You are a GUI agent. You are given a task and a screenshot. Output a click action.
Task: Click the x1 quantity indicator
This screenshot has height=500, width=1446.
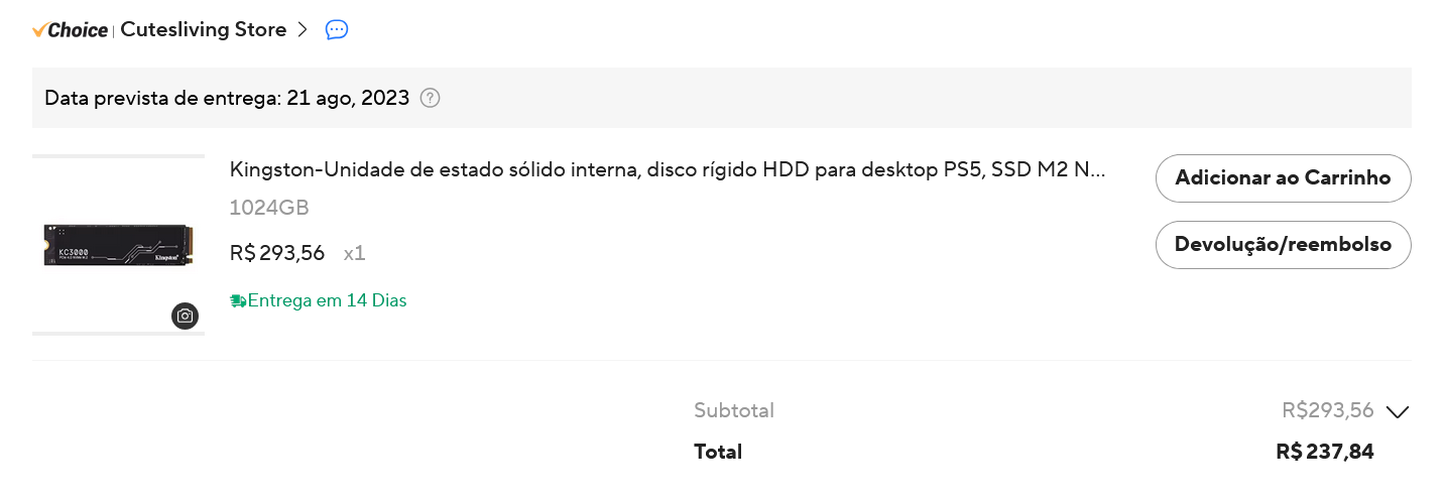click(x=354, y=253)
